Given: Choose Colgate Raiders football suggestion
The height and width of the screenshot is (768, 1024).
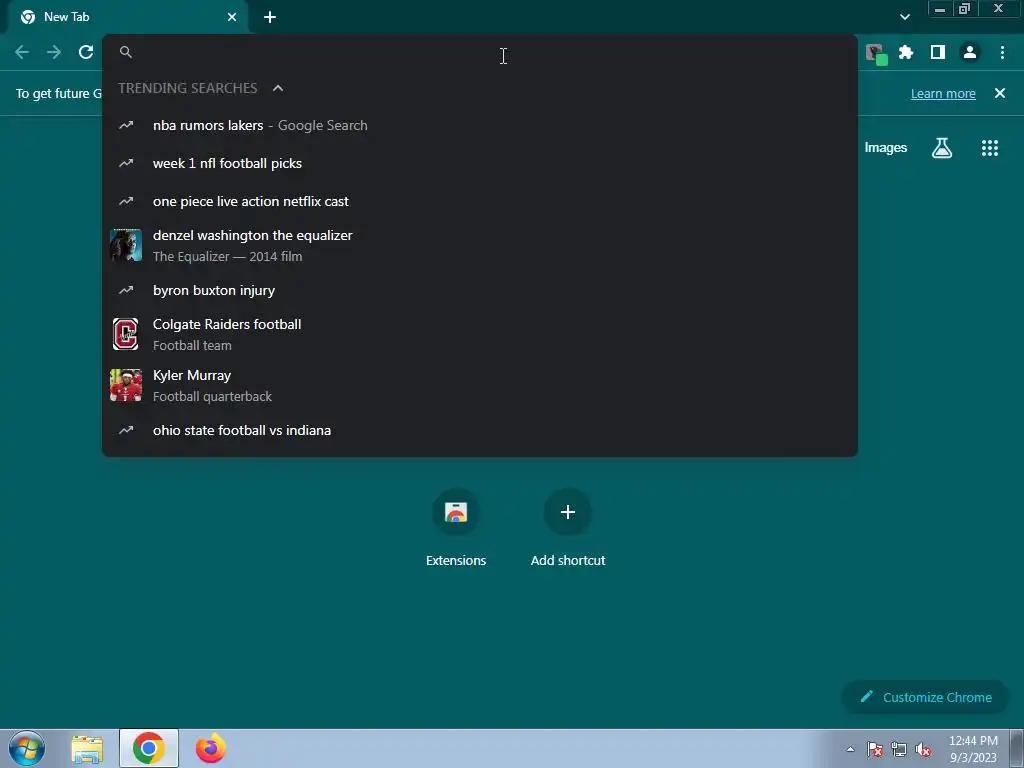Looking at the screenshot, I should click(x=479, y=334).
